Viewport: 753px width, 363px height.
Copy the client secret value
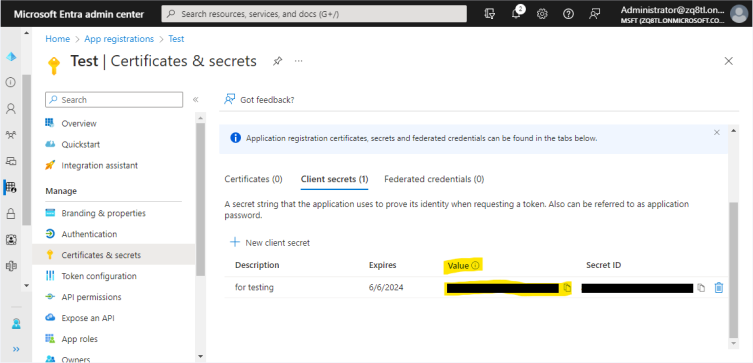coord(567,288)
